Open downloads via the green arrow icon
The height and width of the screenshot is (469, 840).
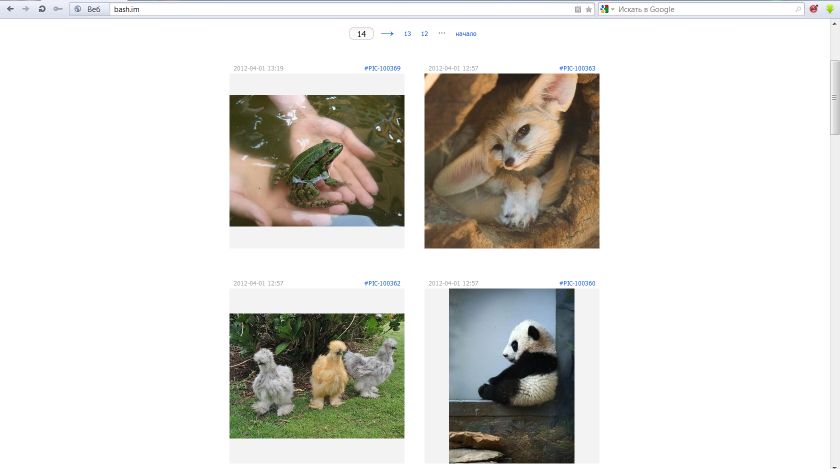(x=830, y=9)
